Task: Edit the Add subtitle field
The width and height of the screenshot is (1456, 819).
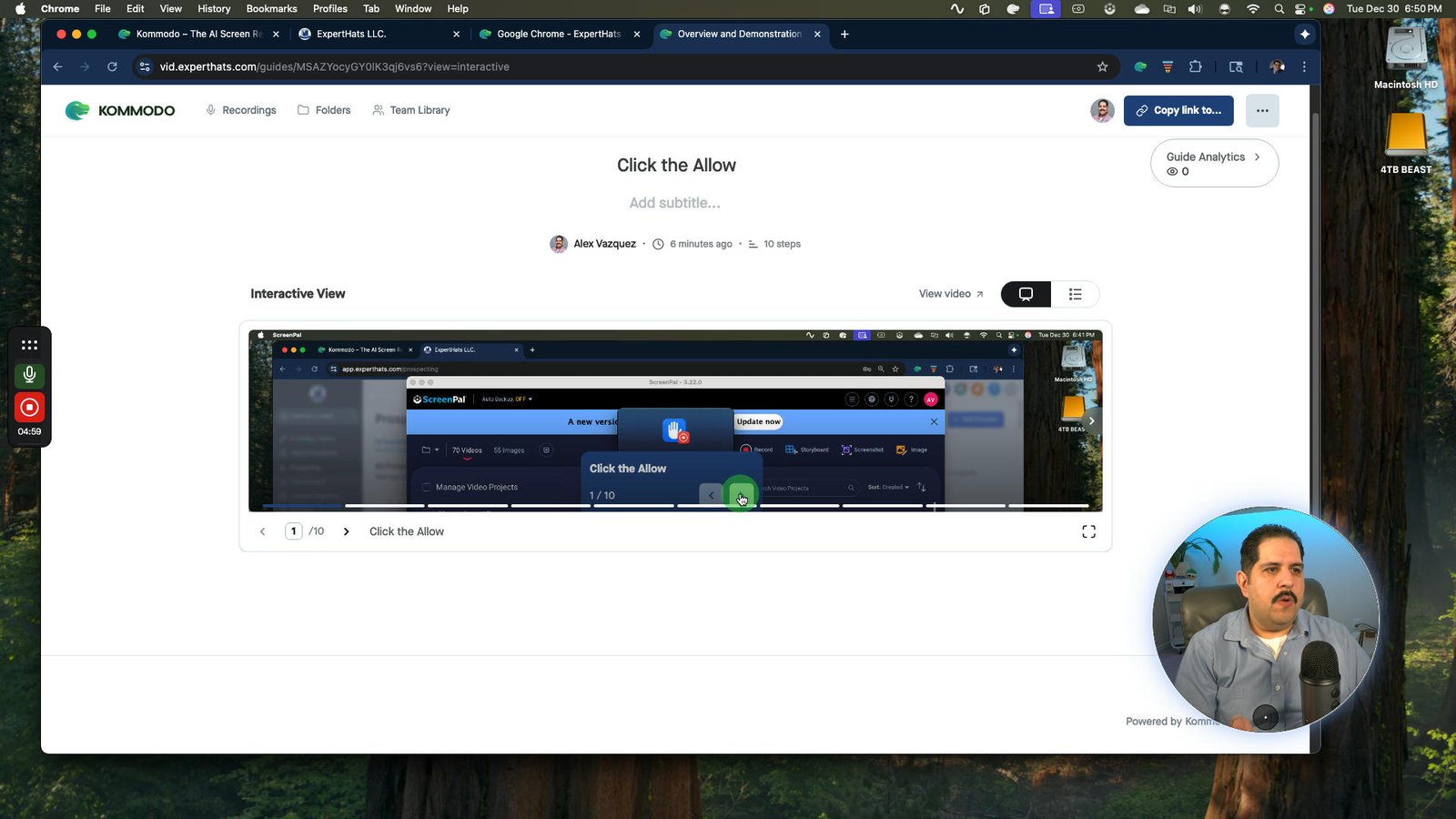Action: click(675, 203)
